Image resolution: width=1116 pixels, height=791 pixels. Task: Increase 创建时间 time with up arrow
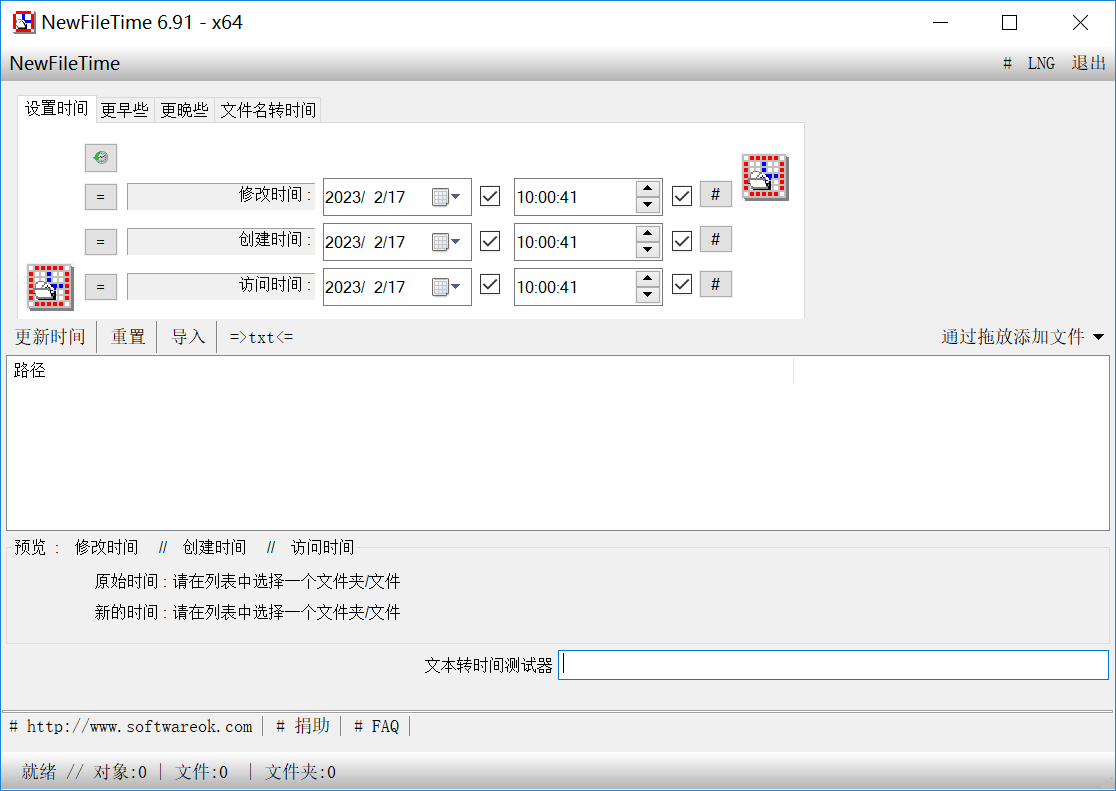click(x=648, y=234)
